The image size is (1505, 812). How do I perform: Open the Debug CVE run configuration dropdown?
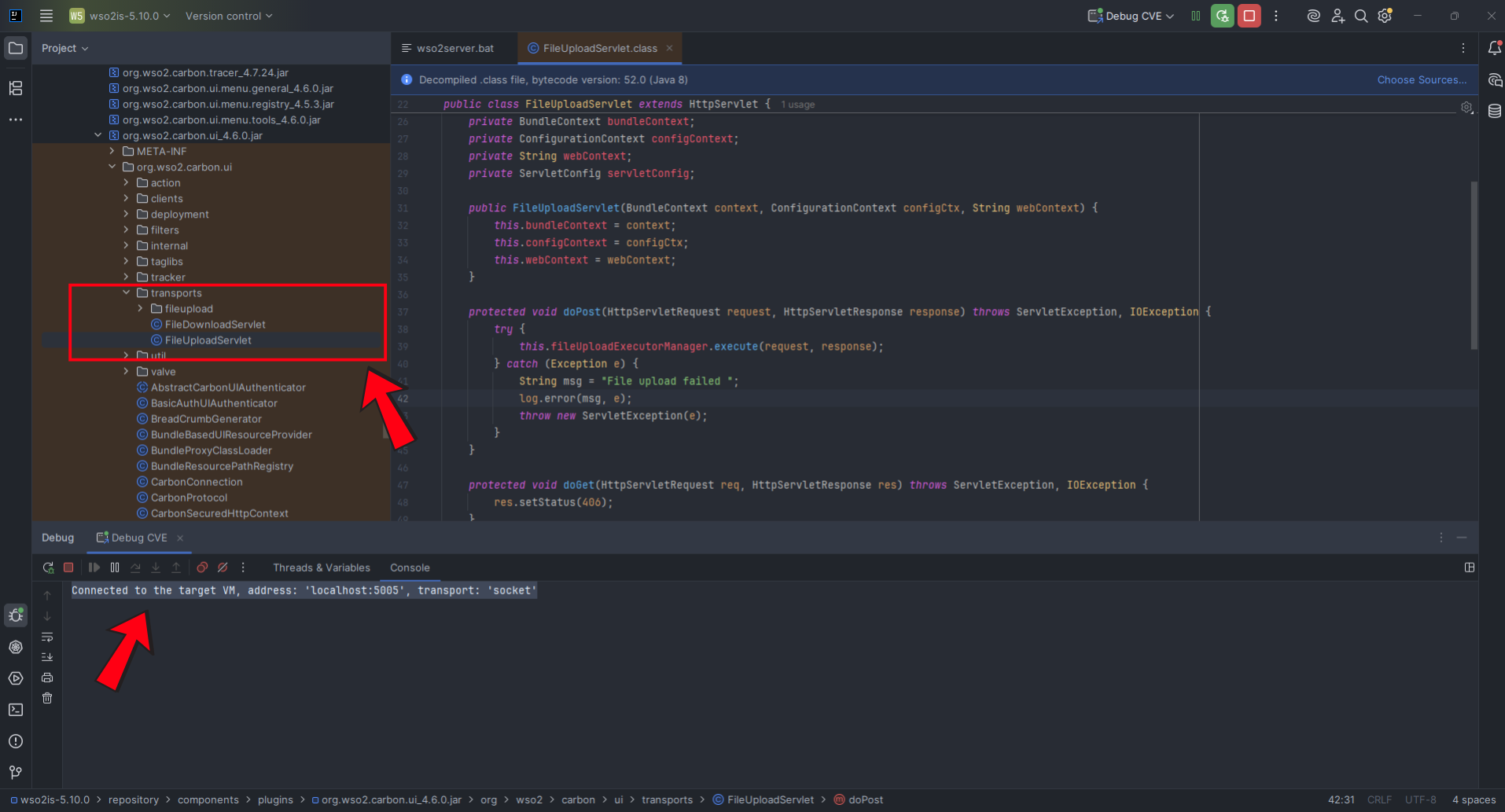(x=1132, y=16)
